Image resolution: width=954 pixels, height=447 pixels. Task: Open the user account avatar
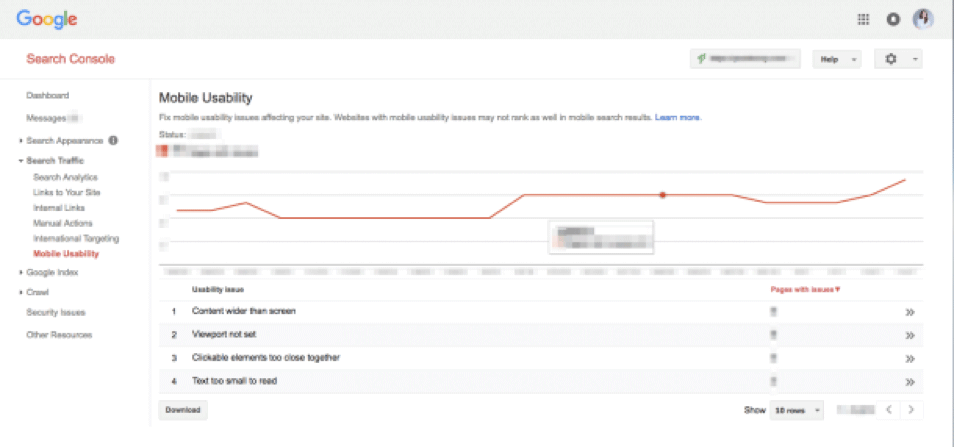coord(923,19)
